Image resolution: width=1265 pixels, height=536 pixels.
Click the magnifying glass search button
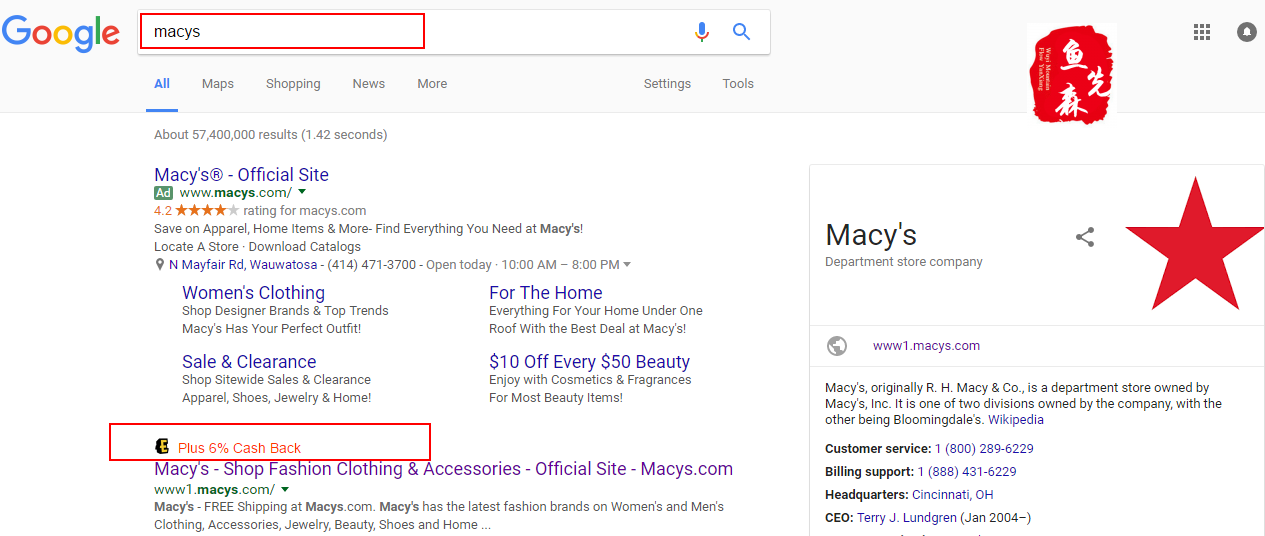(x=741, y=32)
